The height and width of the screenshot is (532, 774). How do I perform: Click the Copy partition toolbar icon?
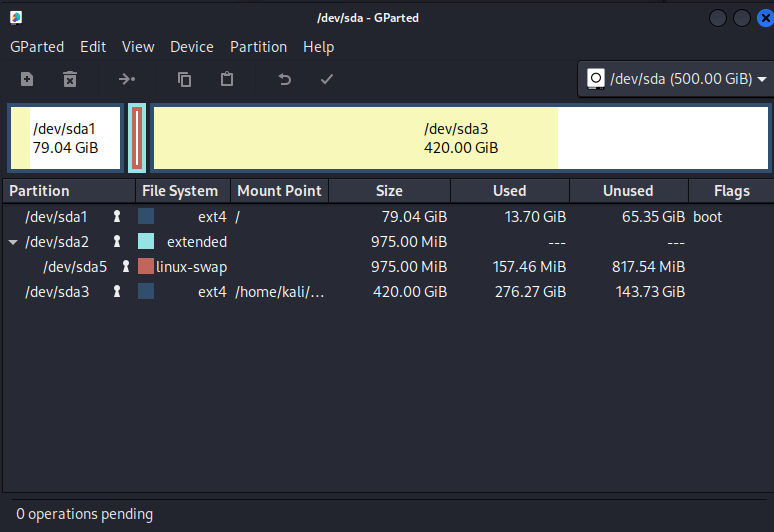click(184, 79)
